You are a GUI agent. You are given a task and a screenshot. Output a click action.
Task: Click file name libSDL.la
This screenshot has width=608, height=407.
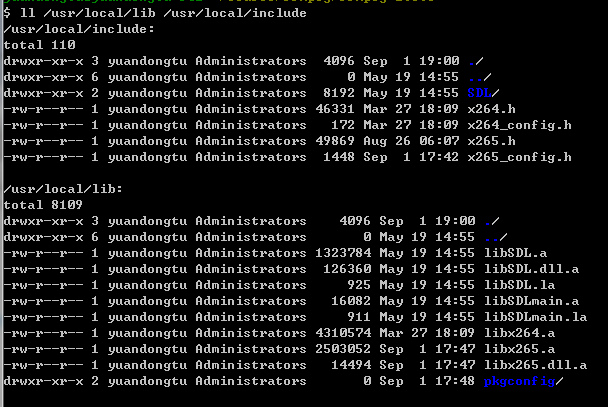pyautogui.click(x=519, y=285)
